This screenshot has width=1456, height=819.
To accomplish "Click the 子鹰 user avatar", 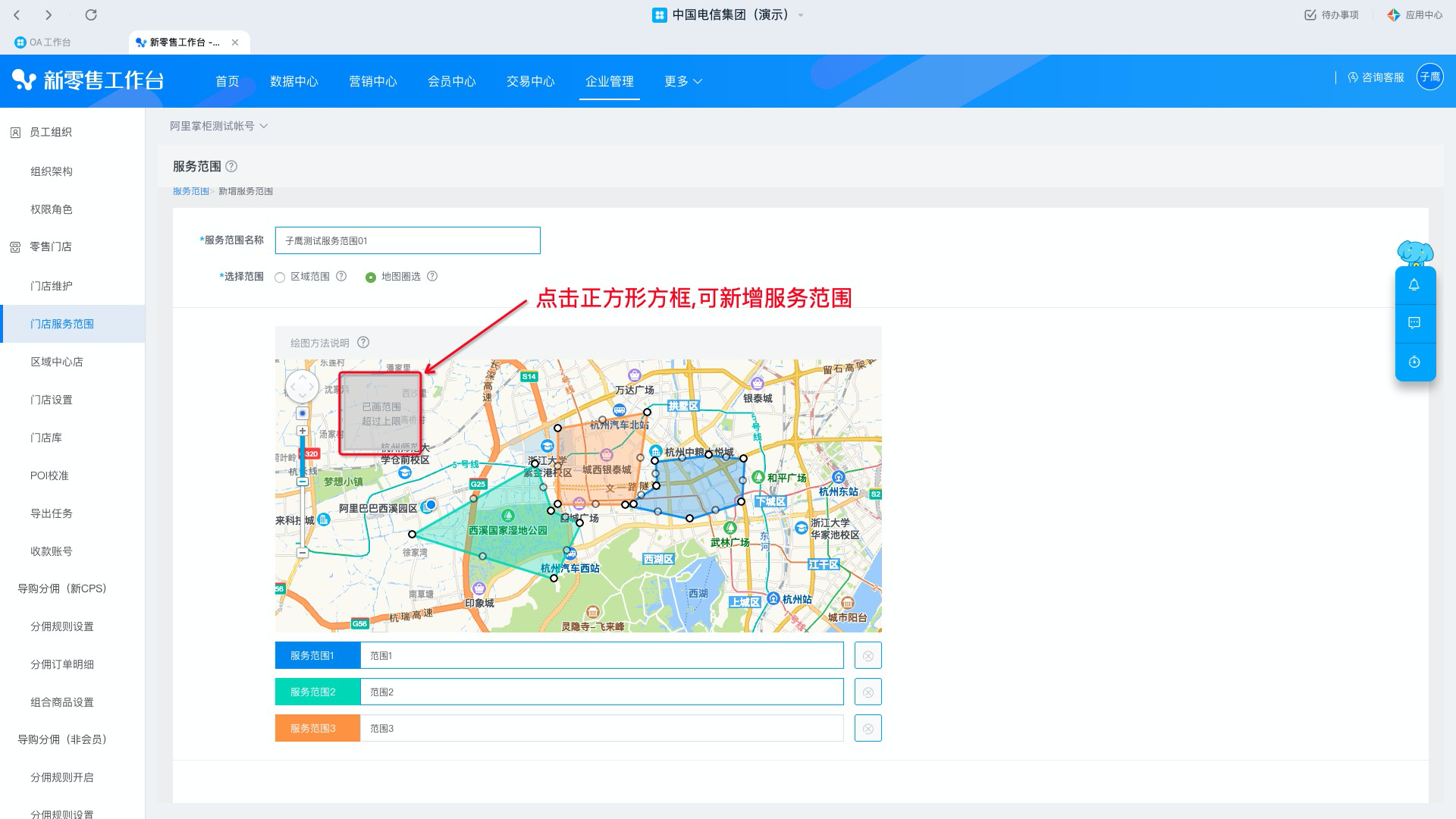I will pyautogui.click(x=1430, y=77).
